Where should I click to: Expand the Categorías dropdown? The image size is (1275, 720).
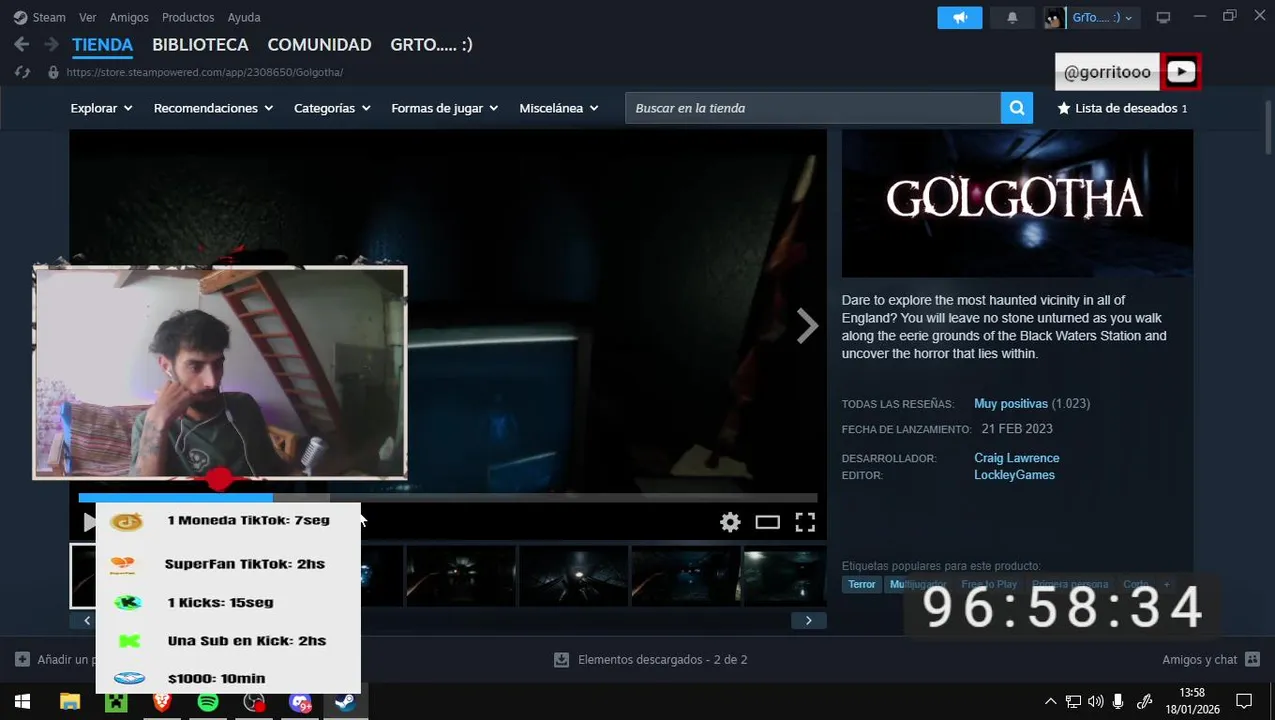coord(332,108)
